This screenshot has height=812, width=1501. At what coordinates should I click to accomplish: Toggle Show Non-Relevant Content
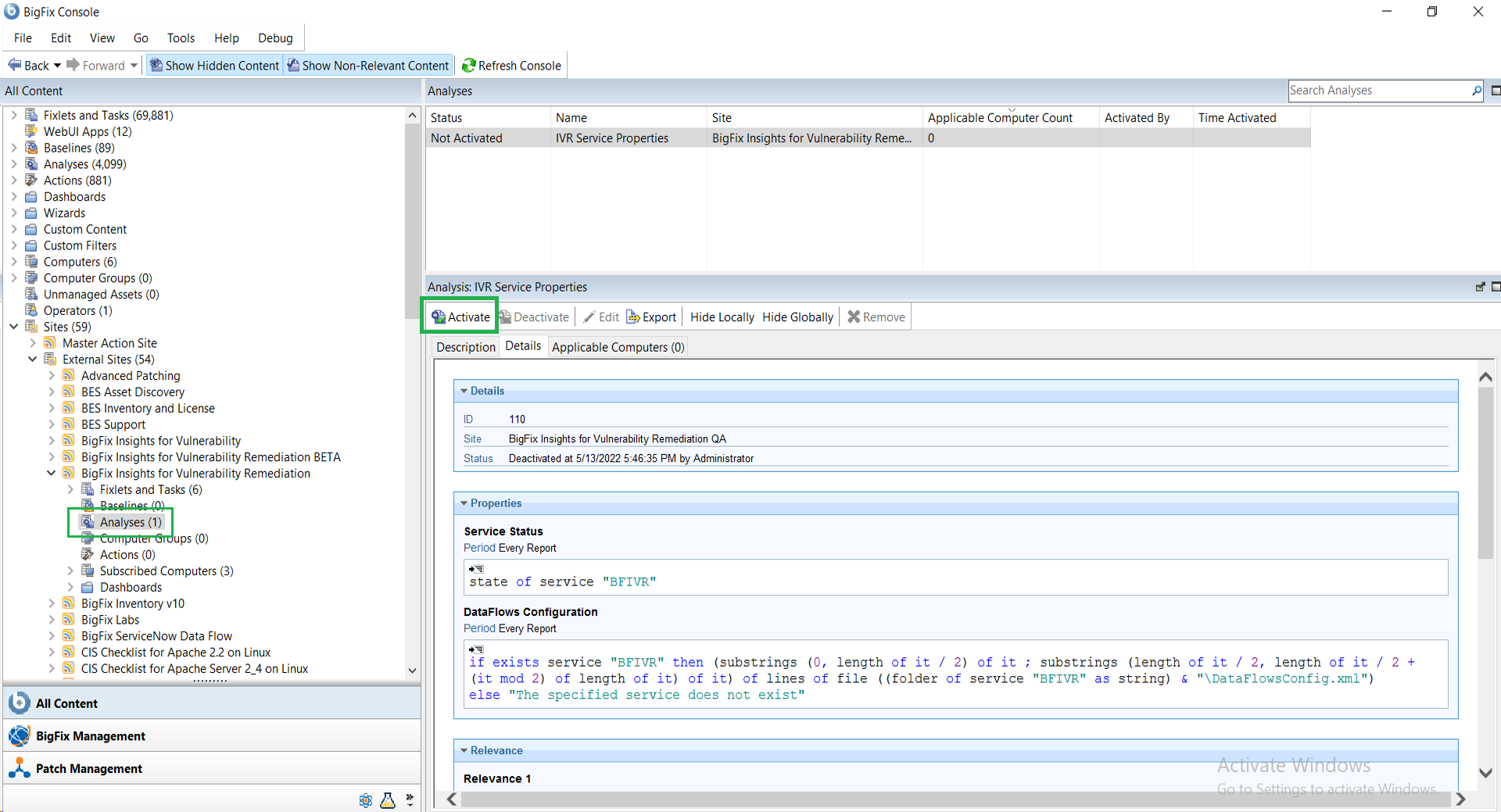pos(368,66)
